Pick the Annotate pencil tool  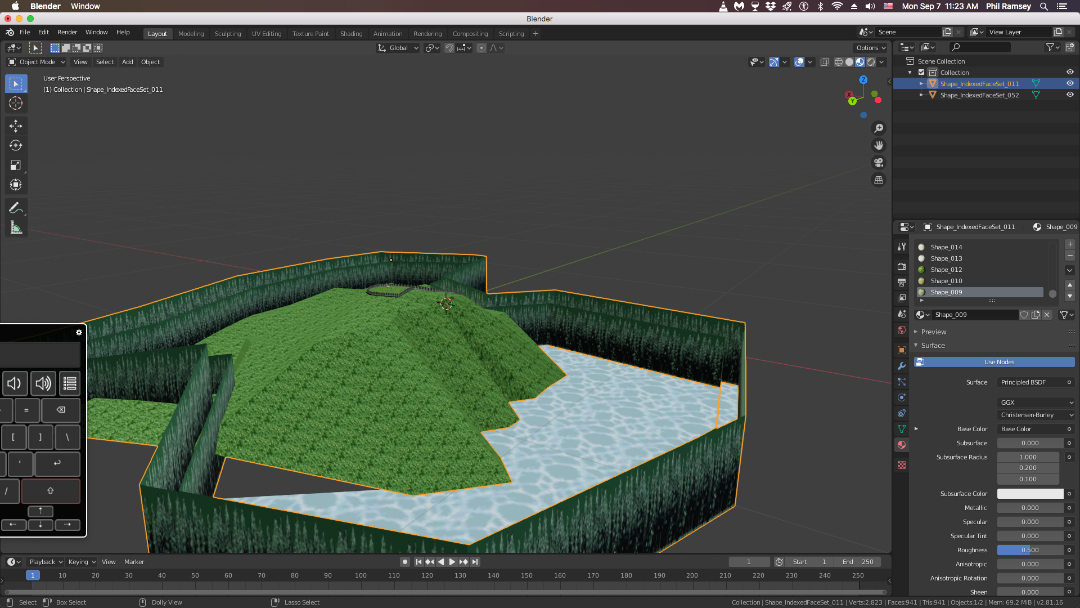(15, 208)
